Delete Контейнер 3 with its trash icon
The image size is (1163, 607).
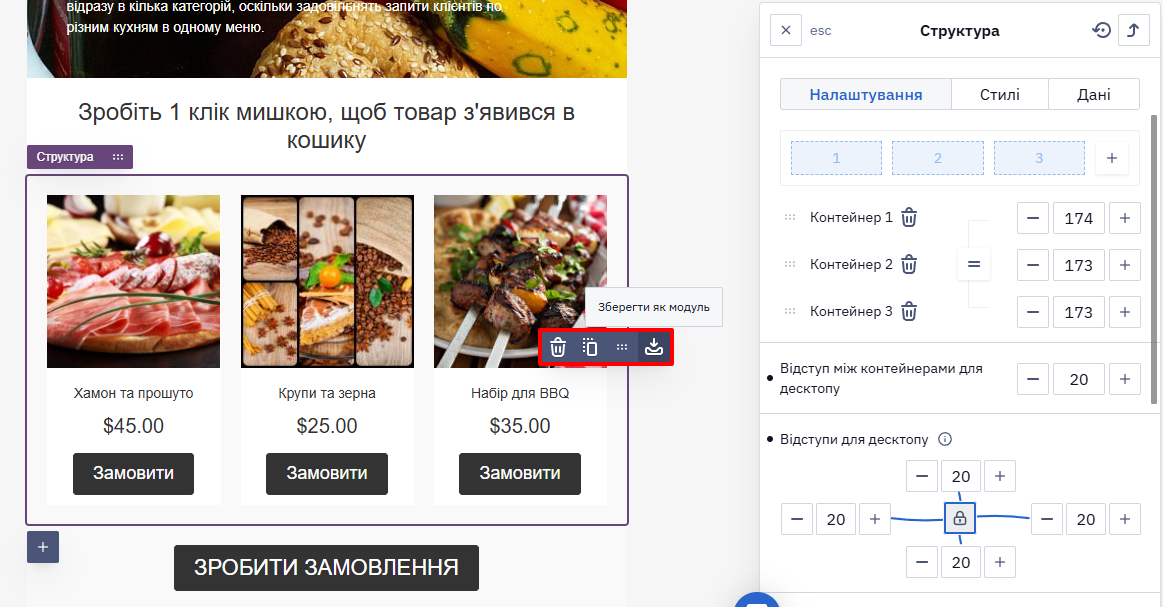click(909, 312)
